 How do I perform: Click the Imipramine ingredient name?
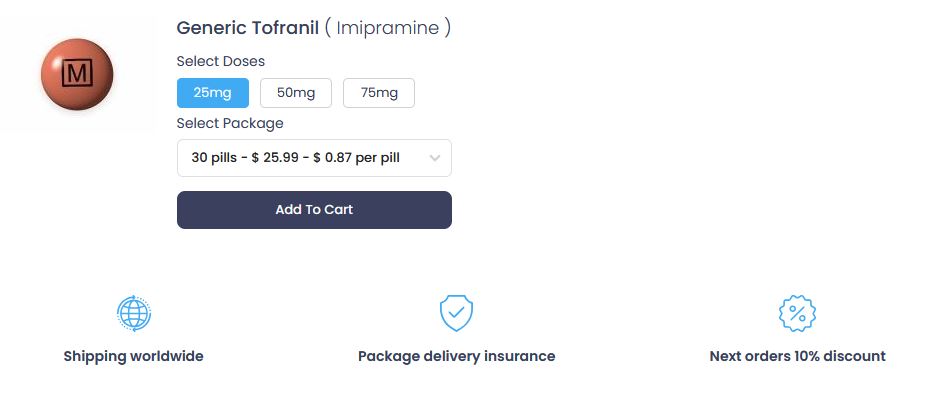[x=388, y=28]
